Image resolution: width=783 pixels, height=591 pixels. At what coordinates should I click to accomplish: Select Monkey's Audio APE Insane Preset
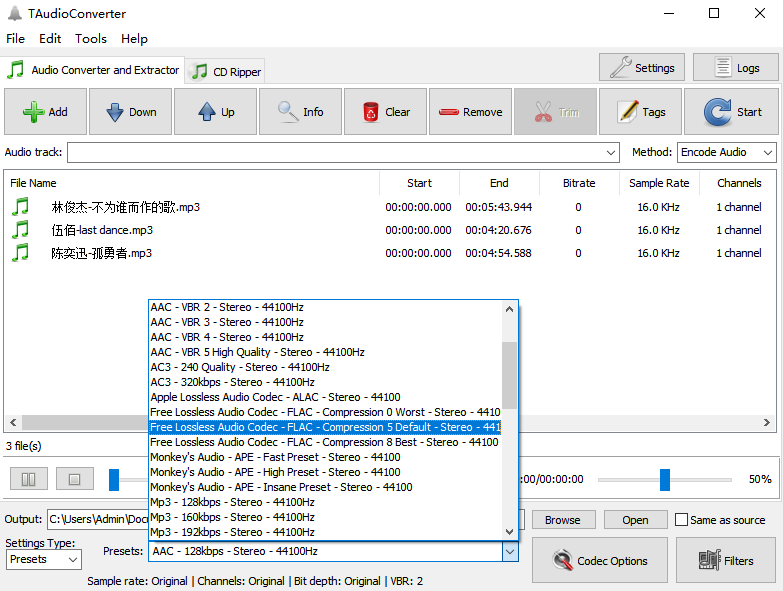coord(325,487)
